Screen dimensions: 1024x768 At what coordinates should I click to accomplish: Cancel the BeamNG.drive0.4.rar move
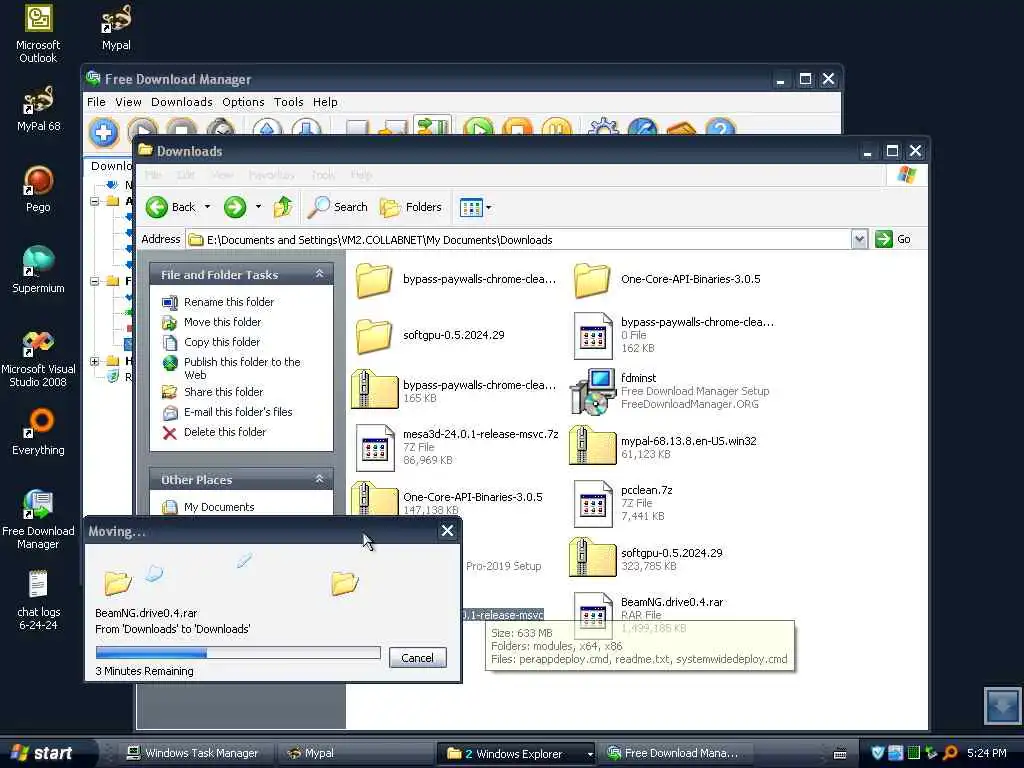pyautogui.click(x=417, y=658)
